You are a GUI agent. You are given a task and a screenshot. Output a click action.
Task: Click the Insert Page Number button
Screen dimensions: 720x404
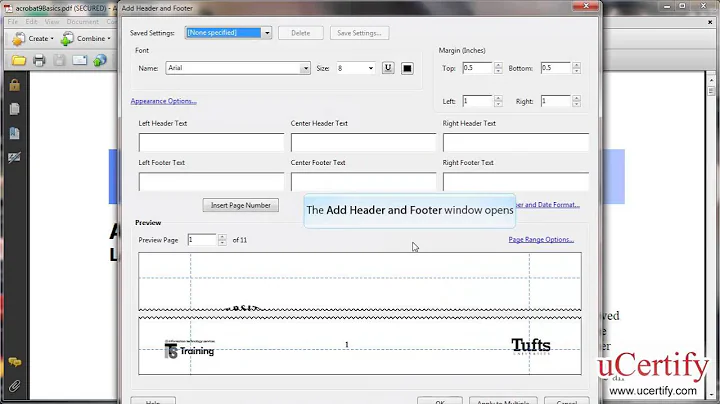tap(241, 205)
